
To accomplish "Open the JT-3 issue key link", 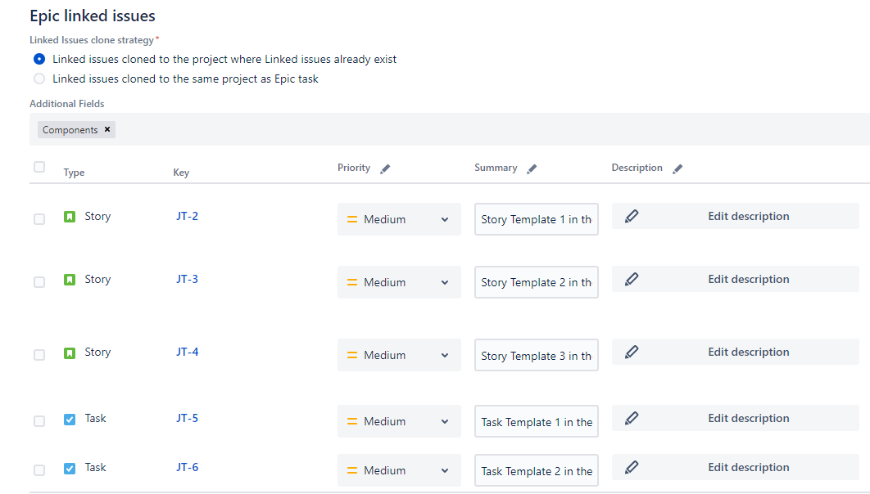I will (187, 279).
